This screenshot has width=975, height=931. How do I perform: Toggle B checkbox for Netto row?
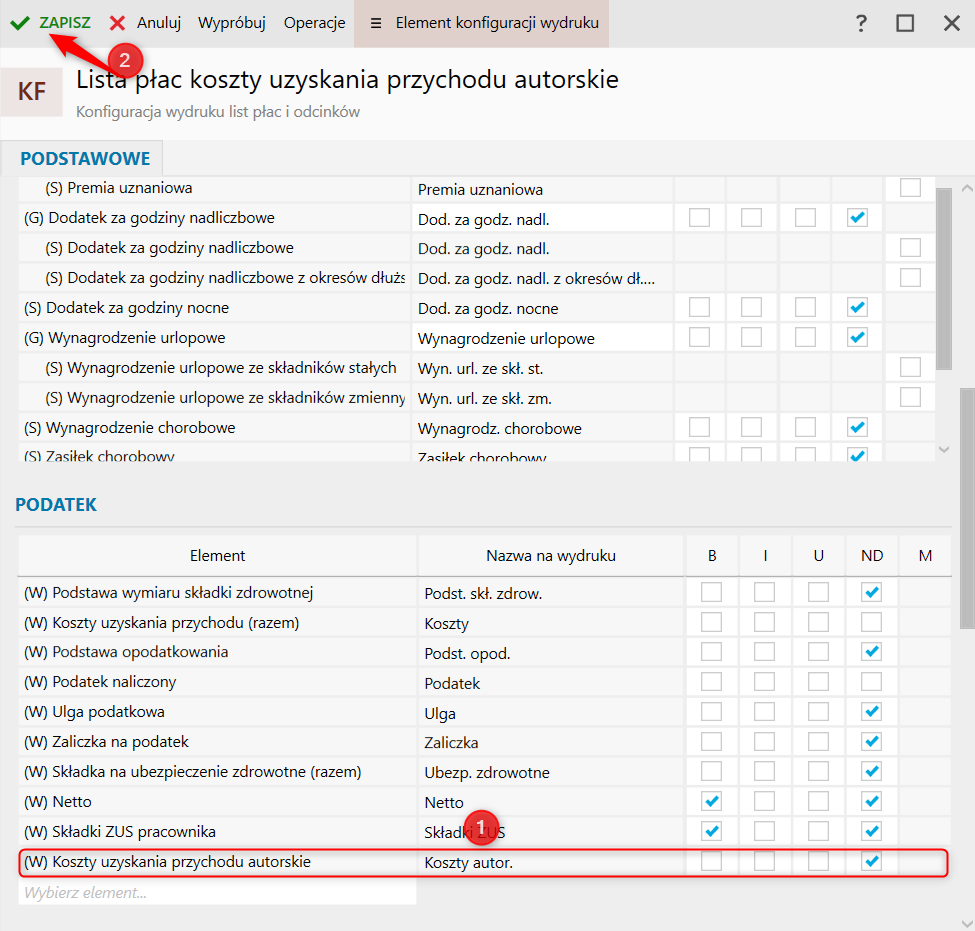[711, 801]
